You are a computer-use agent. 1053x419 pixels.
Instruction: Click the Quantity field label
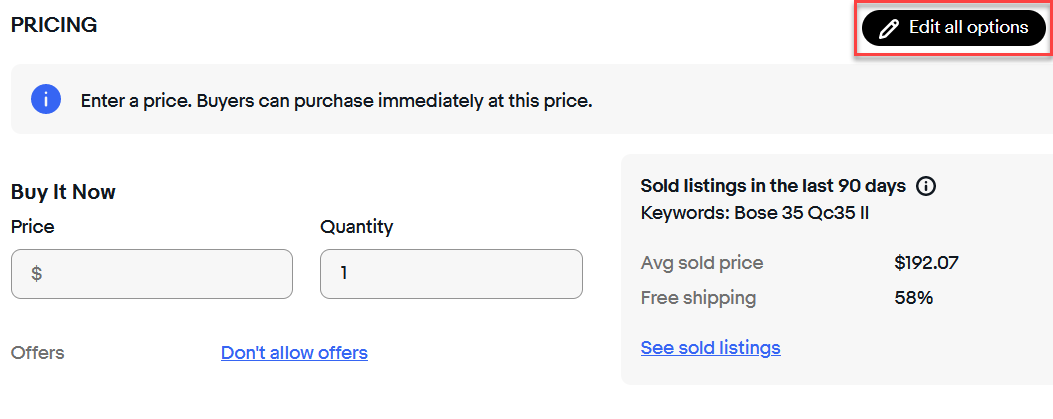click(x=356, y=227)
